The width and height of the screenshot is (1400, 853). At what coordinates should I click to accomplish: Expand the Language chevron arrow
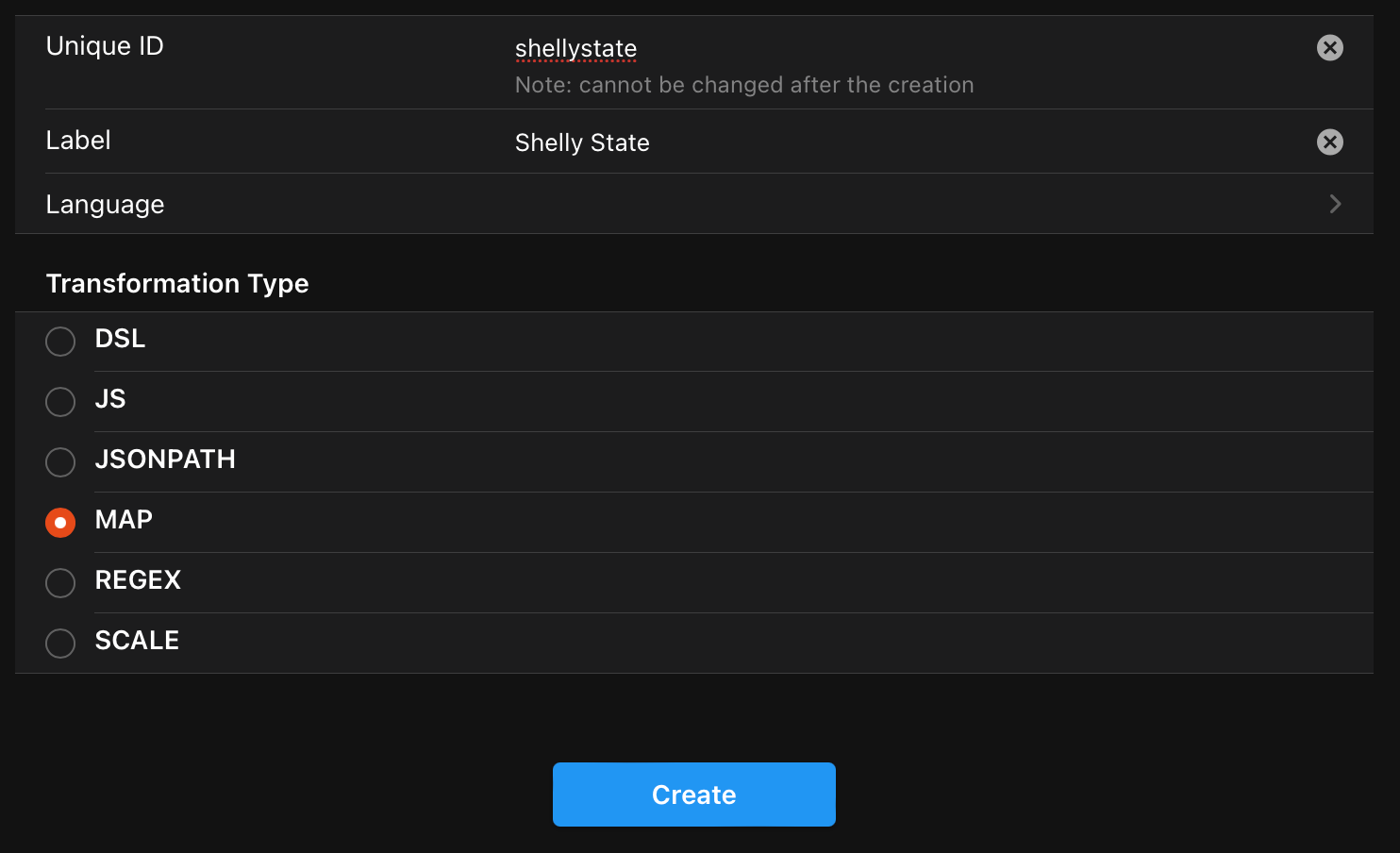[x=1335, y=204]
